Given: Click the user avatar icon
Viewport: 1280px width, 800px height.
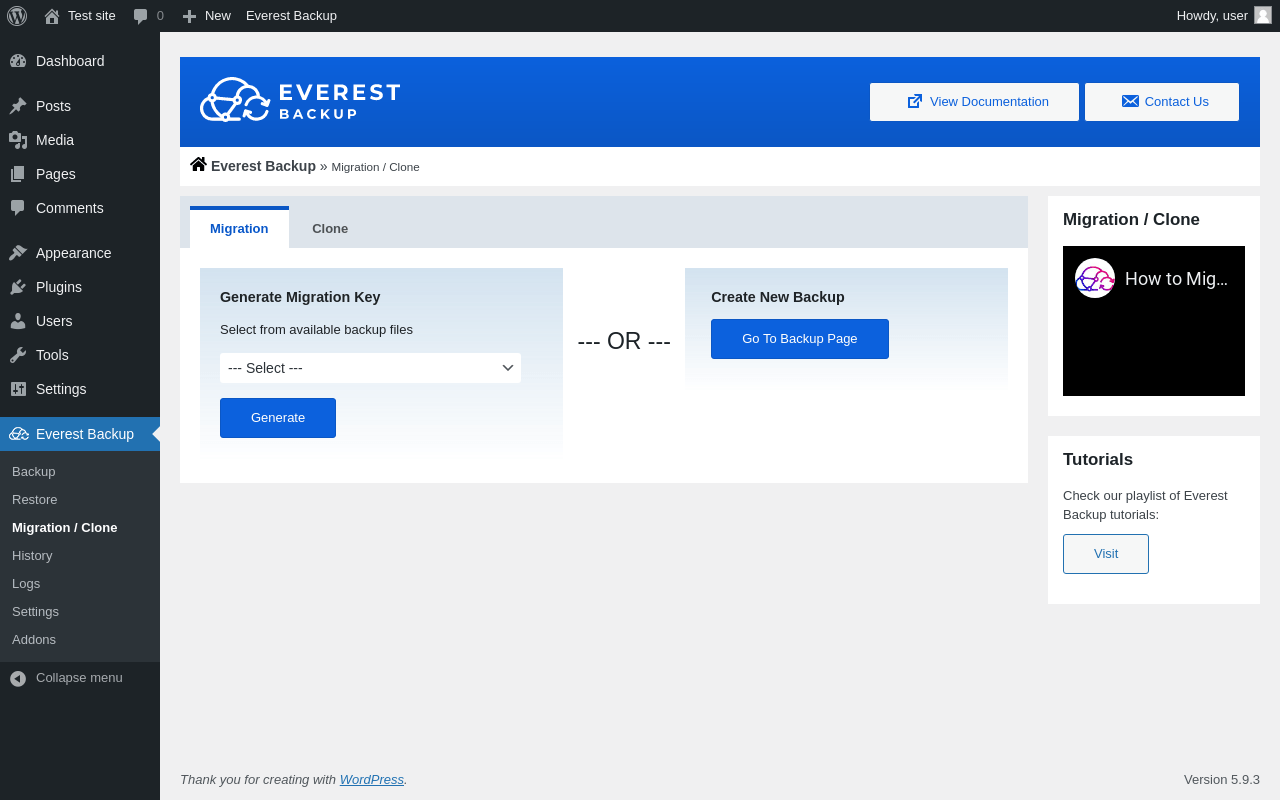Looking at the screenshot, I should 1263,15.
